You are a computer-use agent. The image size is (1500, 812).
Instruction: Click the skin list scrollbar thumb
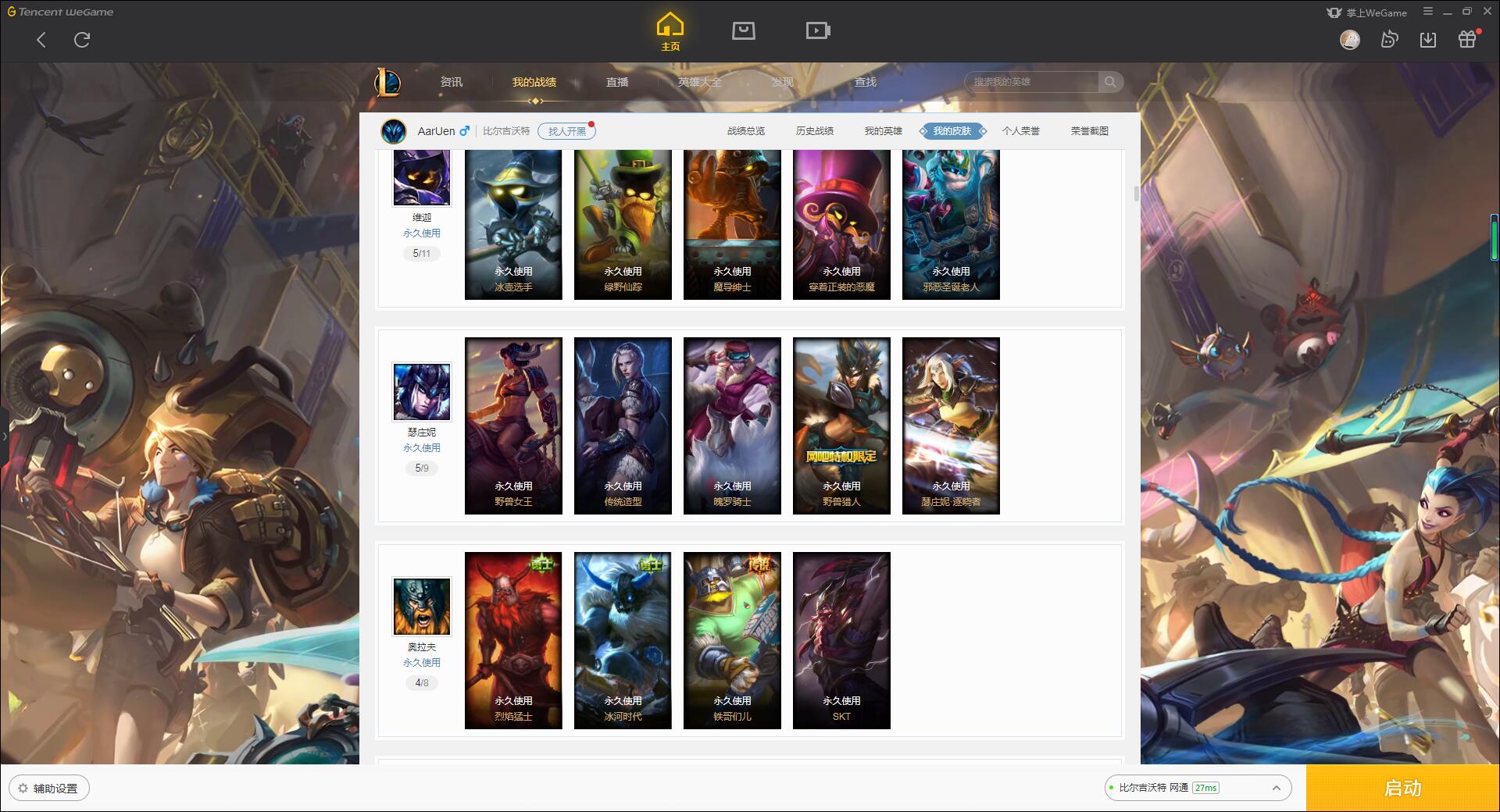click(x=1136, y=194)
